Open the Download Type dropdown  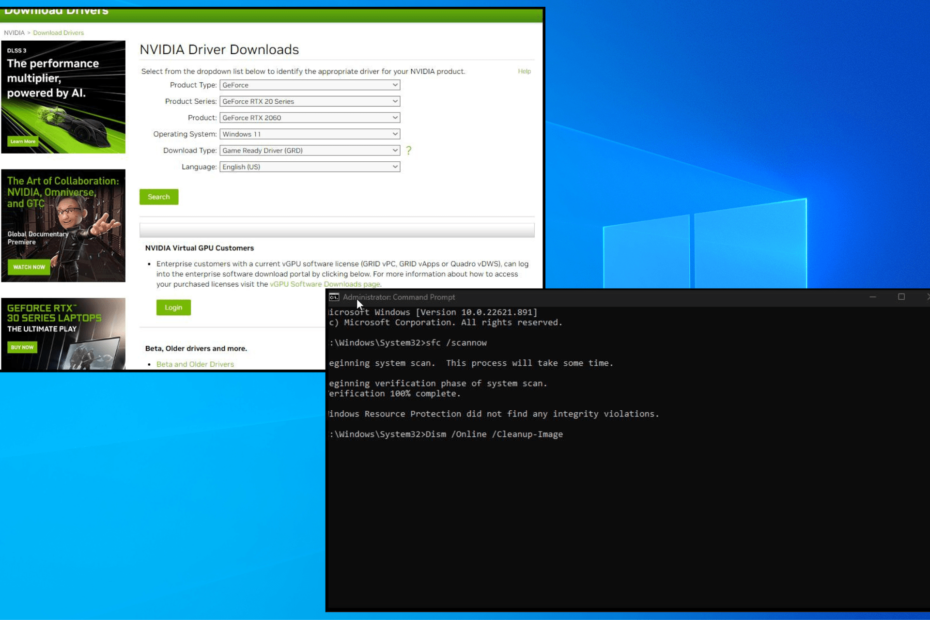pyautogui.click(x=310, y=151)
